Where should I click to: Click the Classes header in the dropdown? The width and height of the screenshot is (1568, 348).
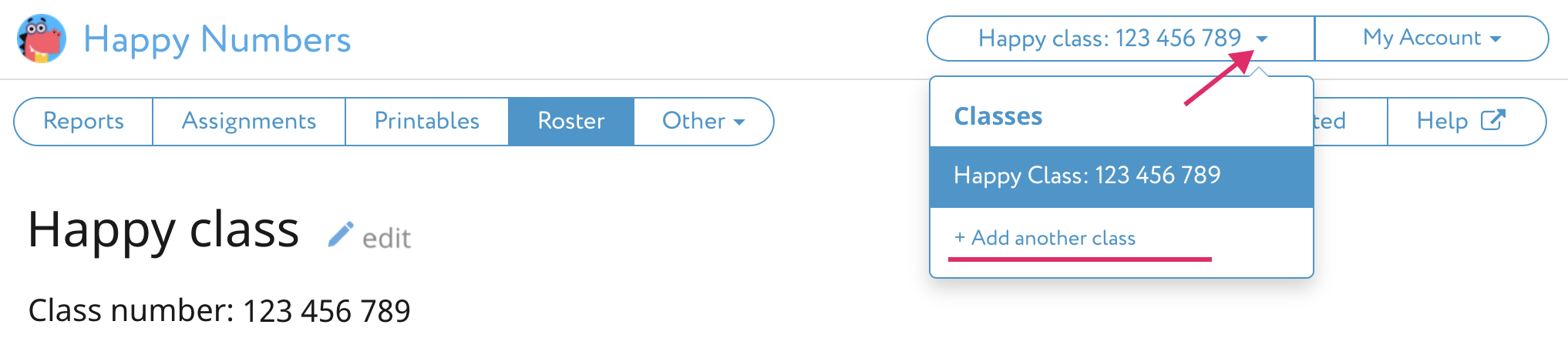(x=998, y=116)
